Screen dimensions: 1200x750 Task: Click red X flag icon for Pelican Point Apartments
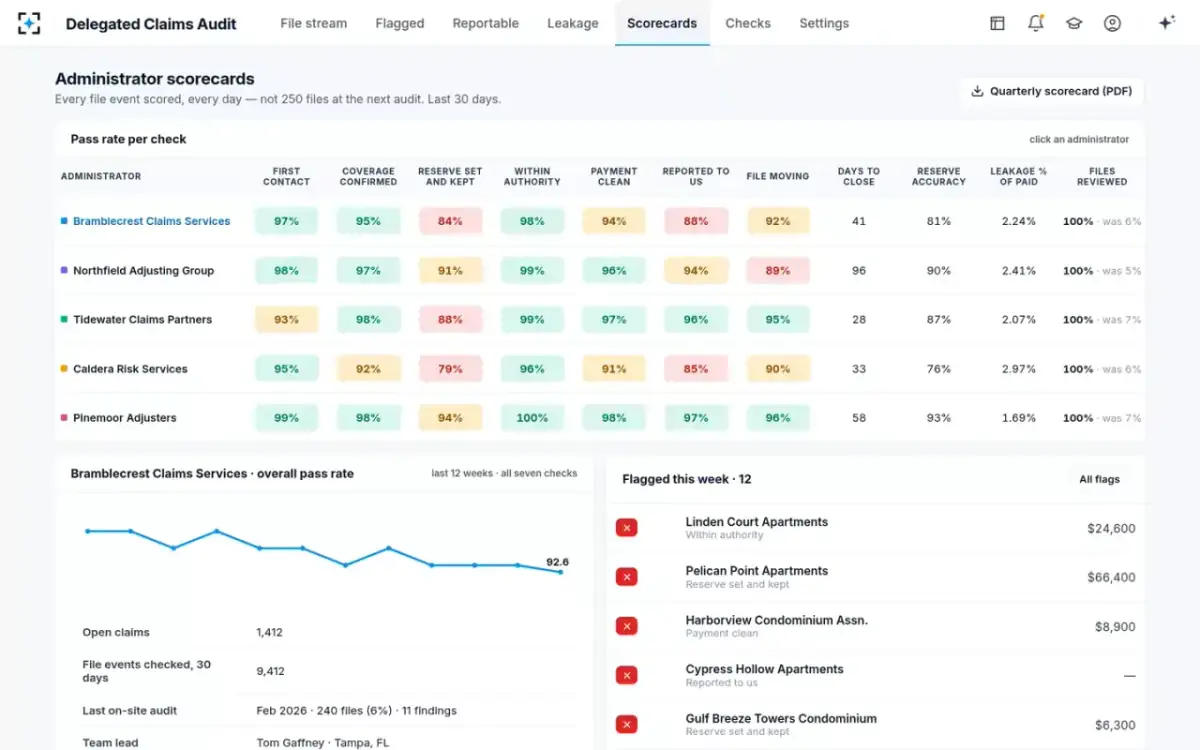coord(627,577)
